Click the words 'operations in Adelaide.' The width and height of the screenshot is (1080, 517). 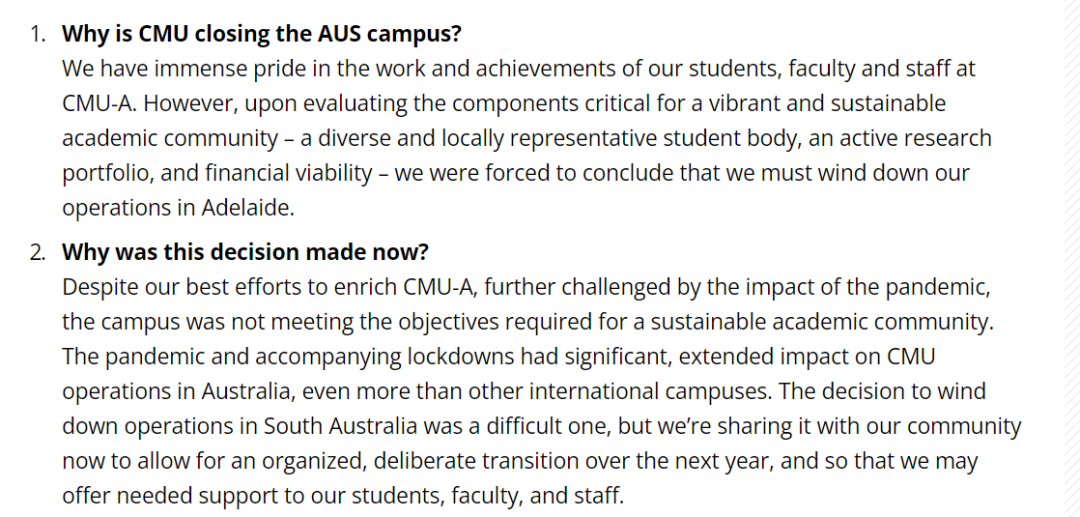pyautogui.click(x=178, y=209)
